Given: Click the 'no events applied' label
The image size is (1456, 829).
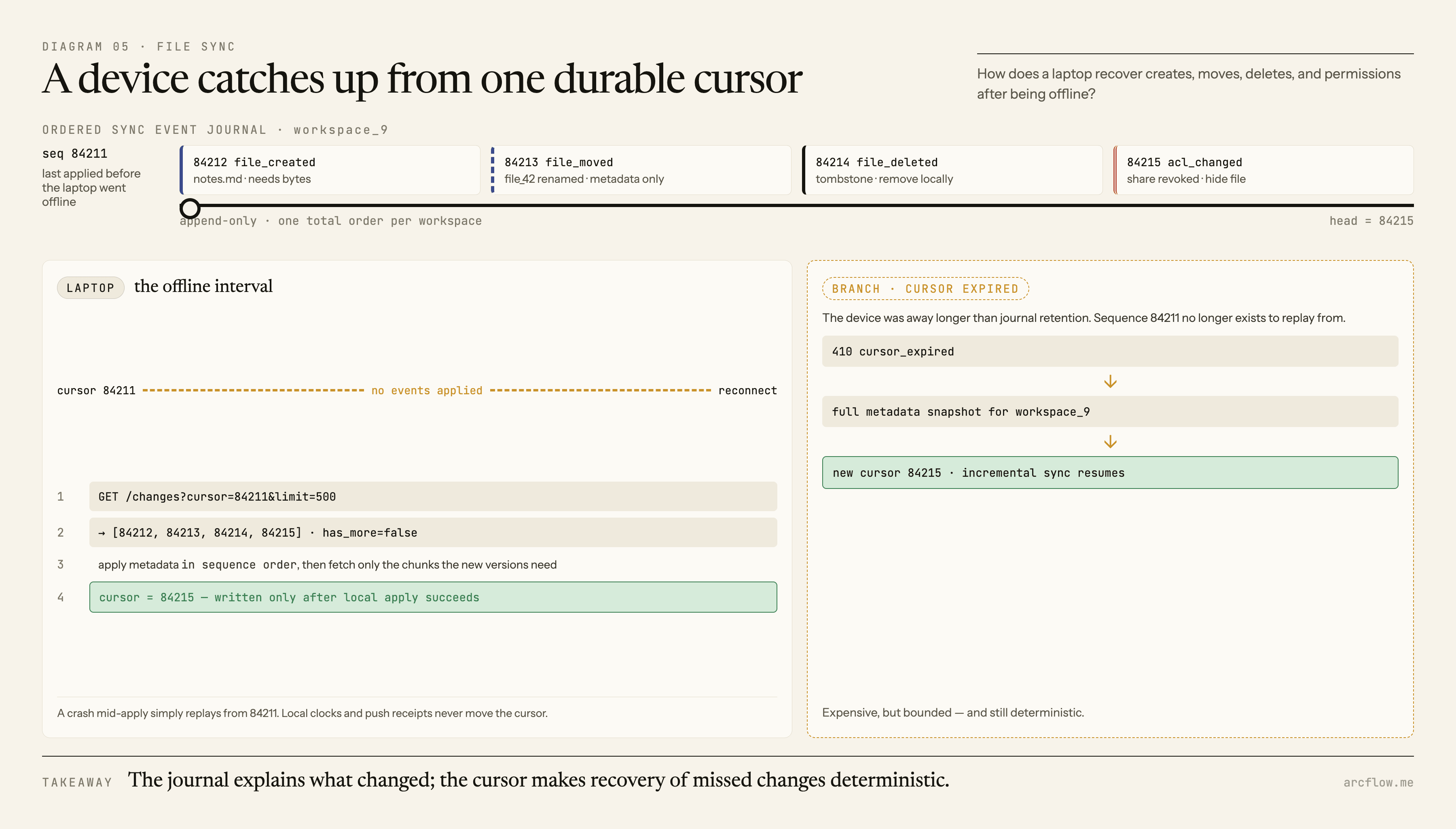Looking at the screenshot, I should click(427, 391).
